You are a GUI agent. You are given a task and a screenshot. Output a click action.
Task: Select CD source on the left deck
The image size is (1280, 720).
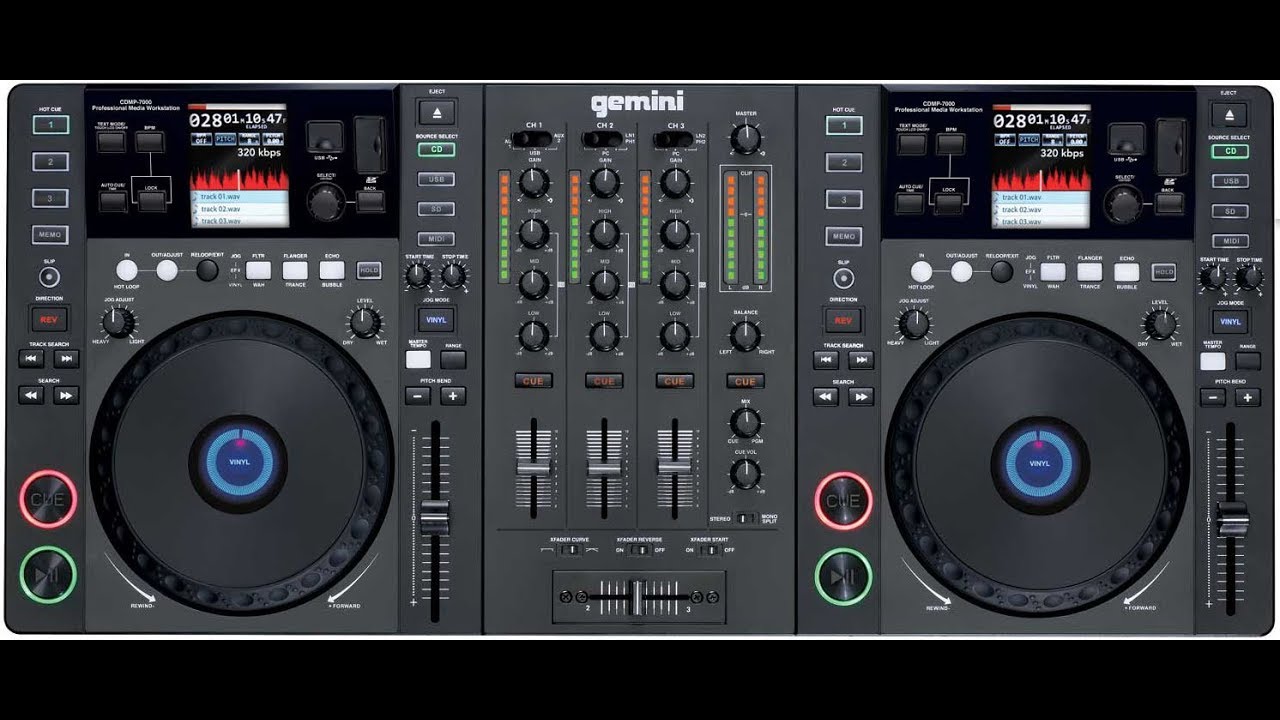pyautogui.click(x=436, y=150)
